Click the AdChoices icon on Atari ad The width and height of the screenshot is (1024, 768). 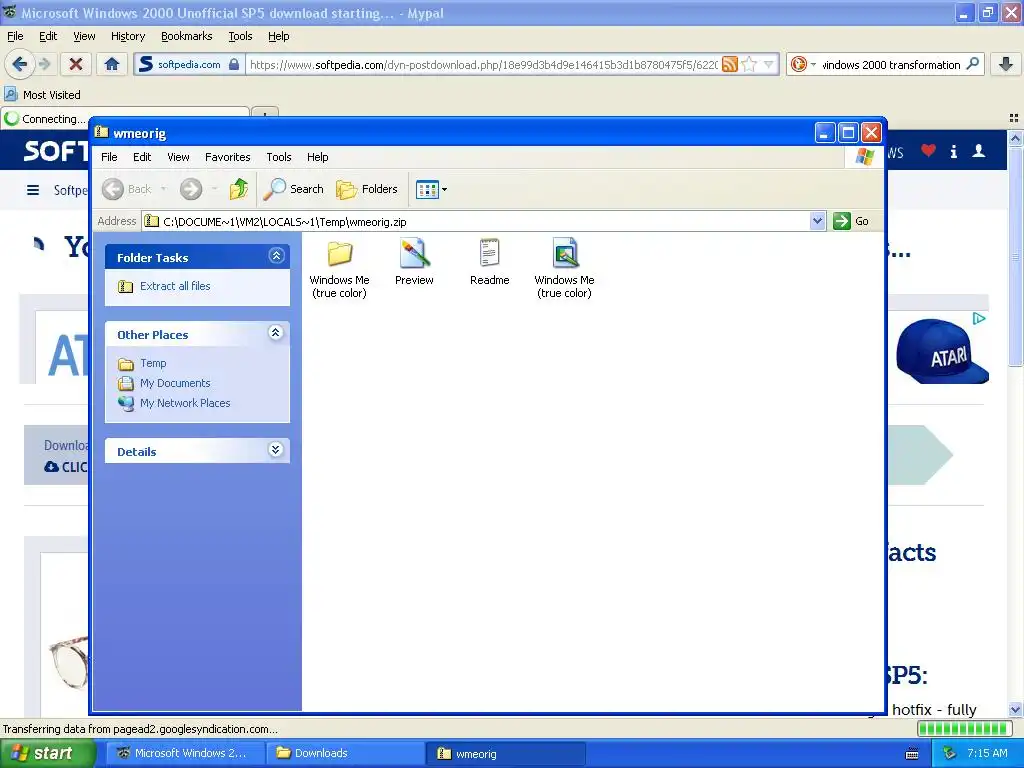pyautogui.click(x=979, y=319)
